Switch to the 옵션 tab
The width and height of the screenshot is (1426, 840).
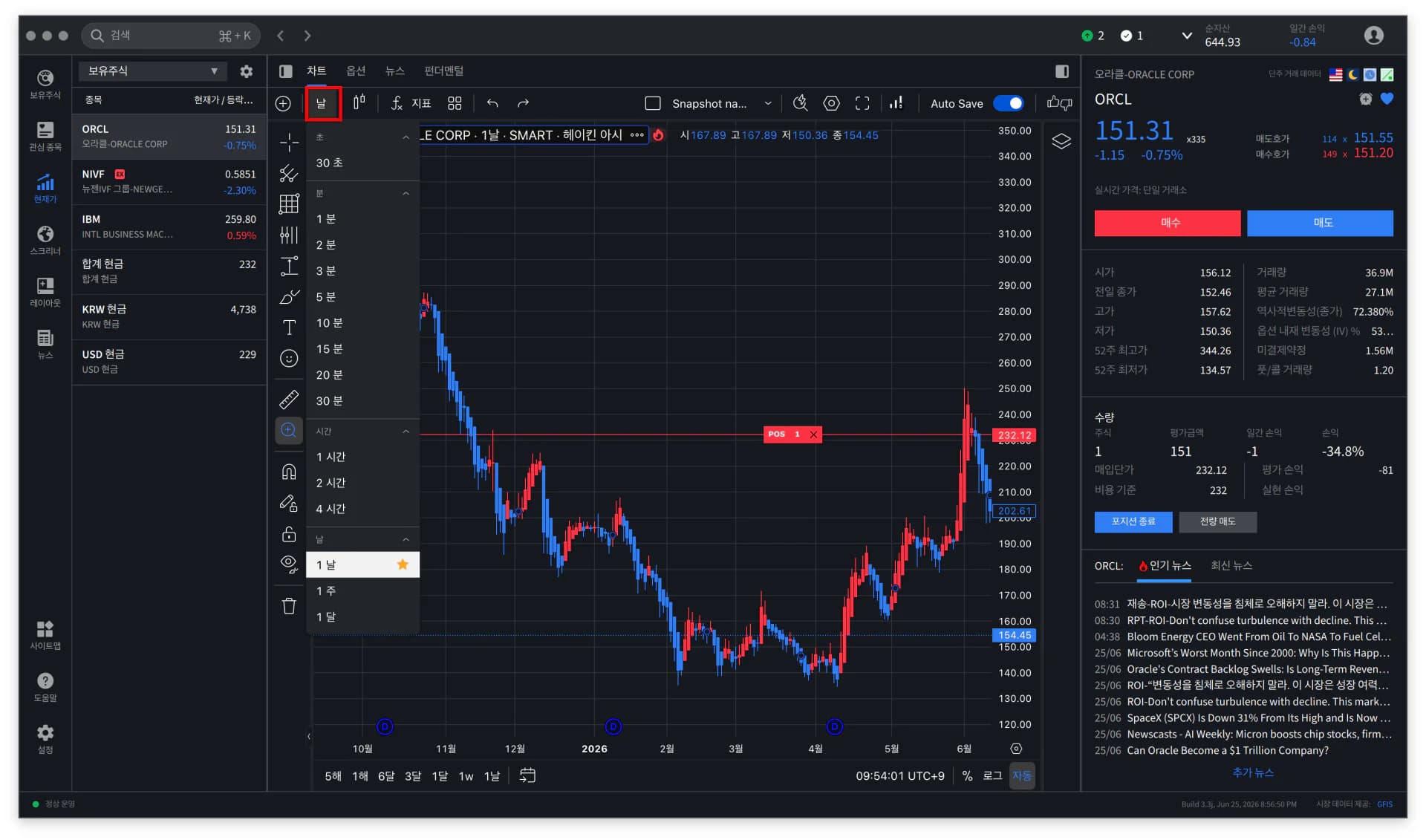(x=356, y=71)
